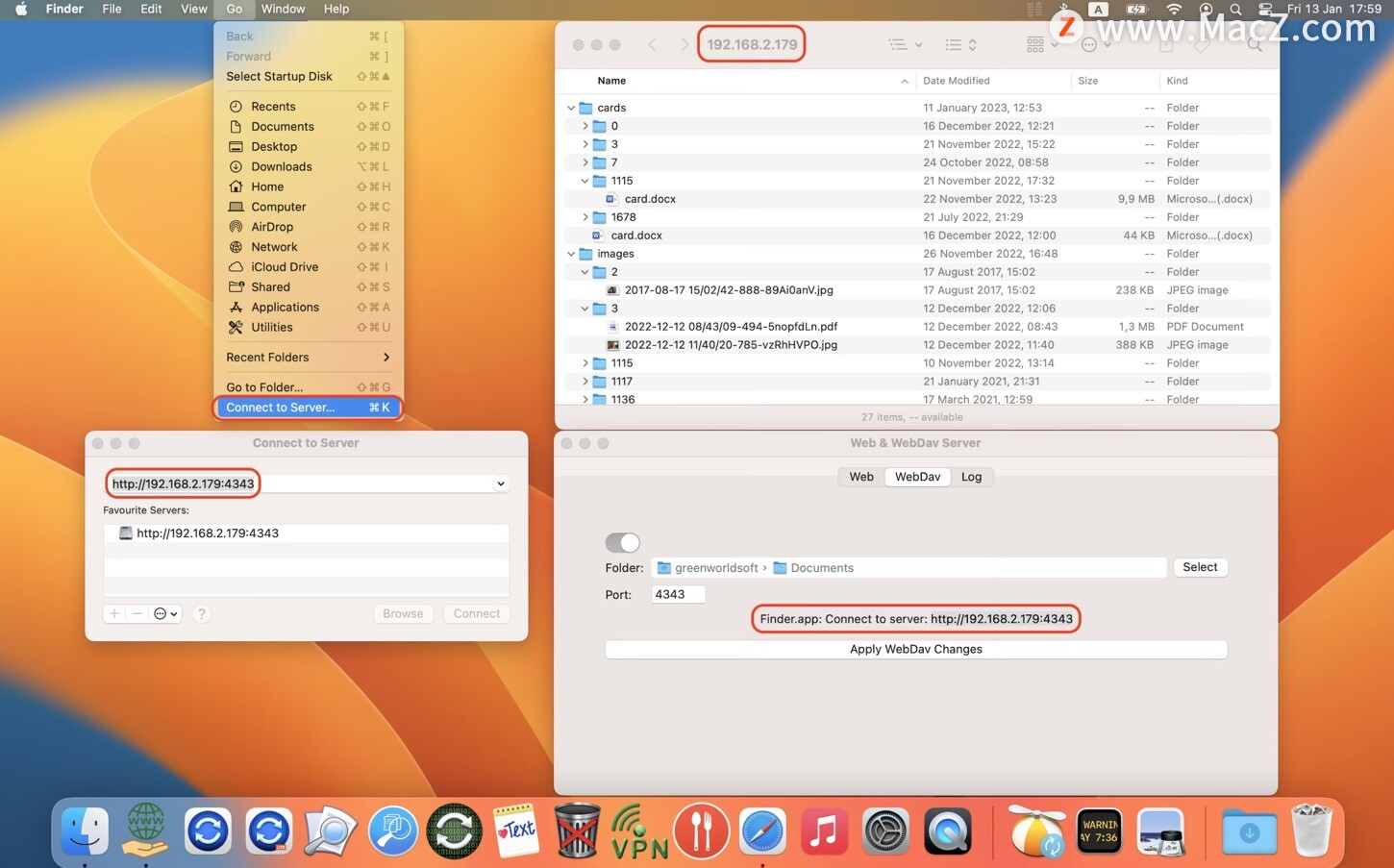
Task: Sort by the Kind column header
Action: (x=1217, y=81)
